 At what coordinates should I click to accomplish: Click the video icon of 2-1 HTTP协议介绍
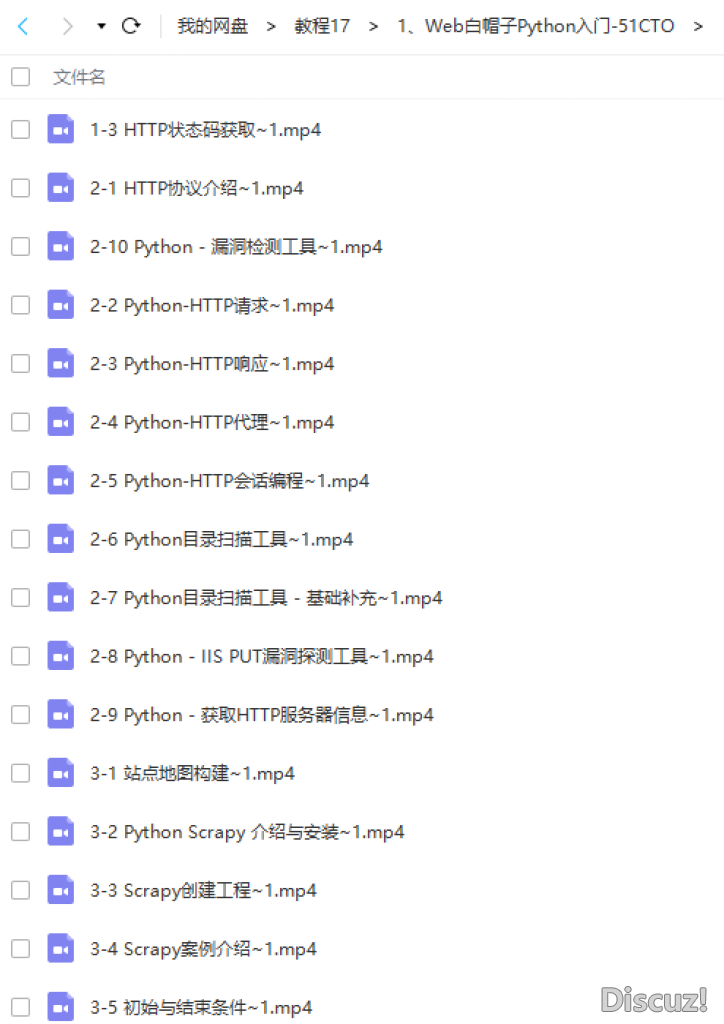61,187
